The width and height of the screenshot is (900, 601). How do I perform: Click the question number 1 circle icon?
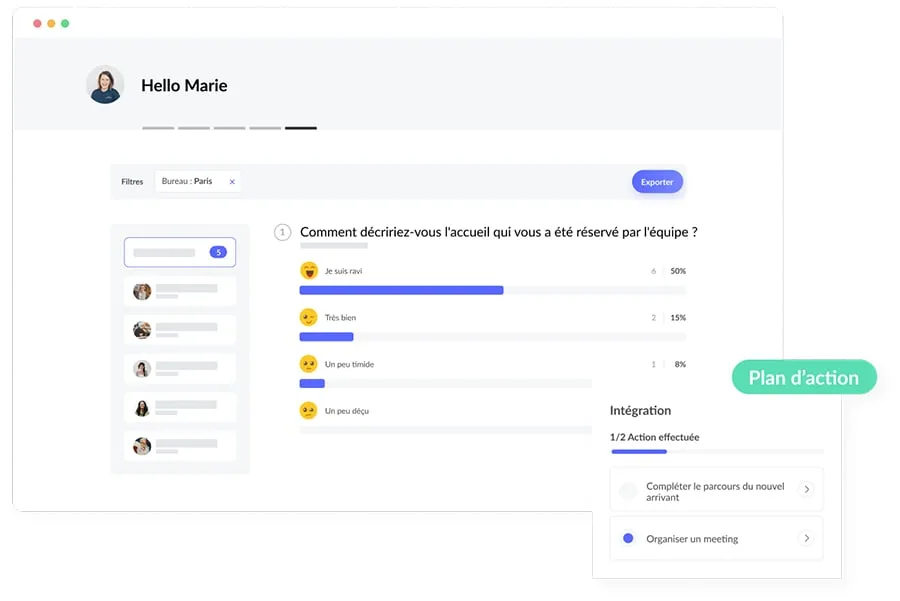282,232
